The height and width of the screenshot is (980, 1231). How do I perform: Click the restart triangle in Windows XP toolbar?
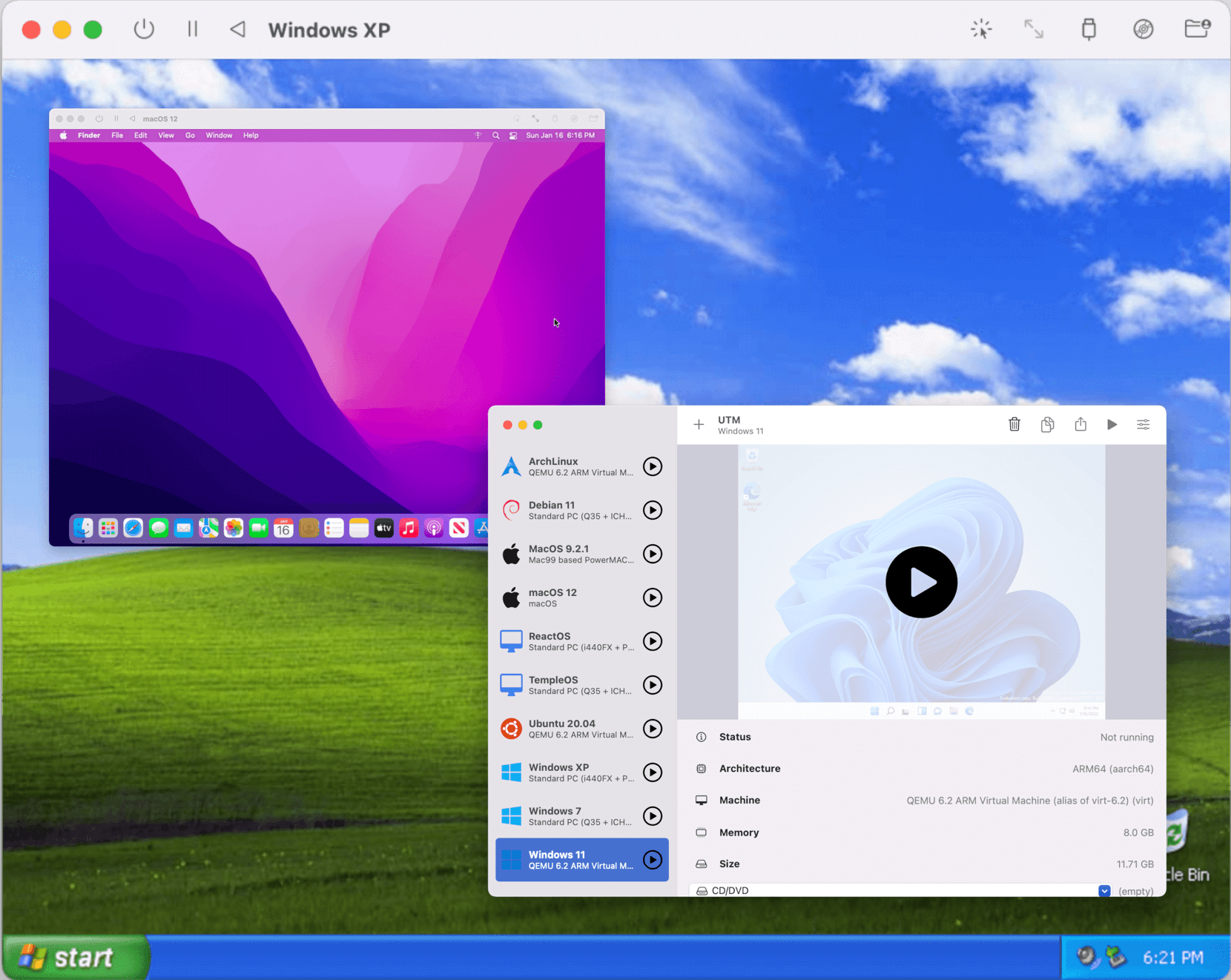(237, 30)
